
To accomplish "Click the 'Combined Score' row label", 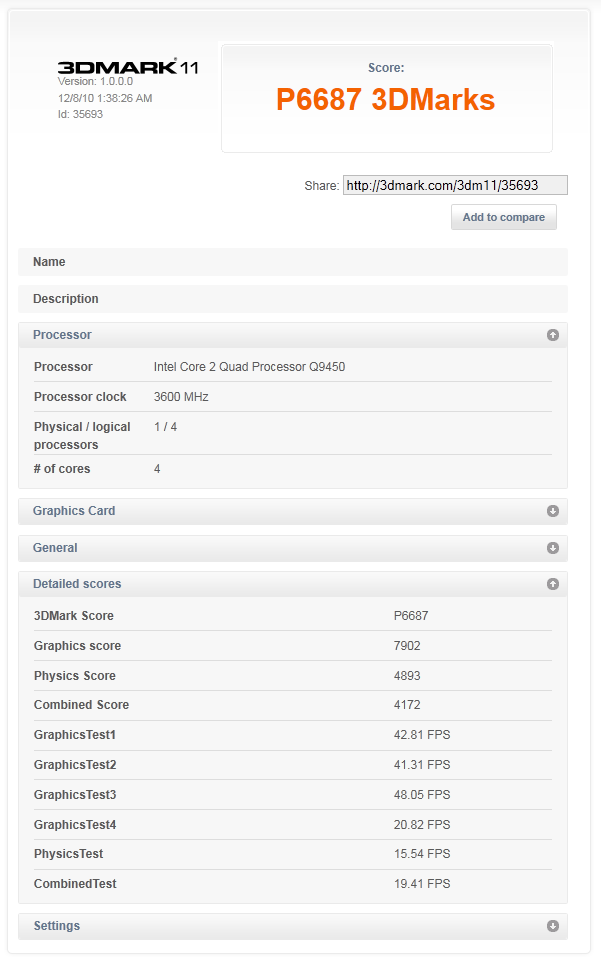I will point(81,704).
